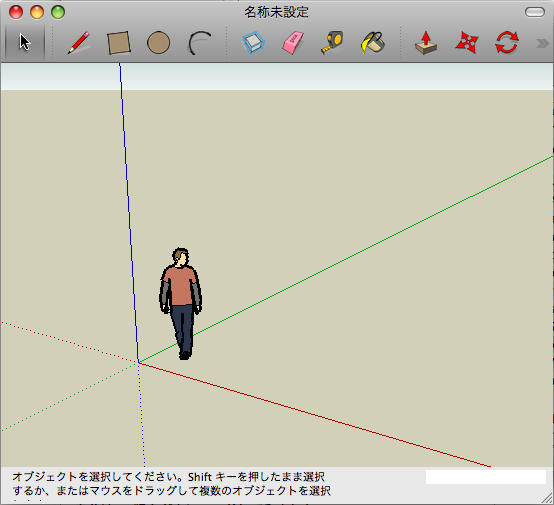
Task: Activate the Rotate tool
Action: (x=507, y=42)
